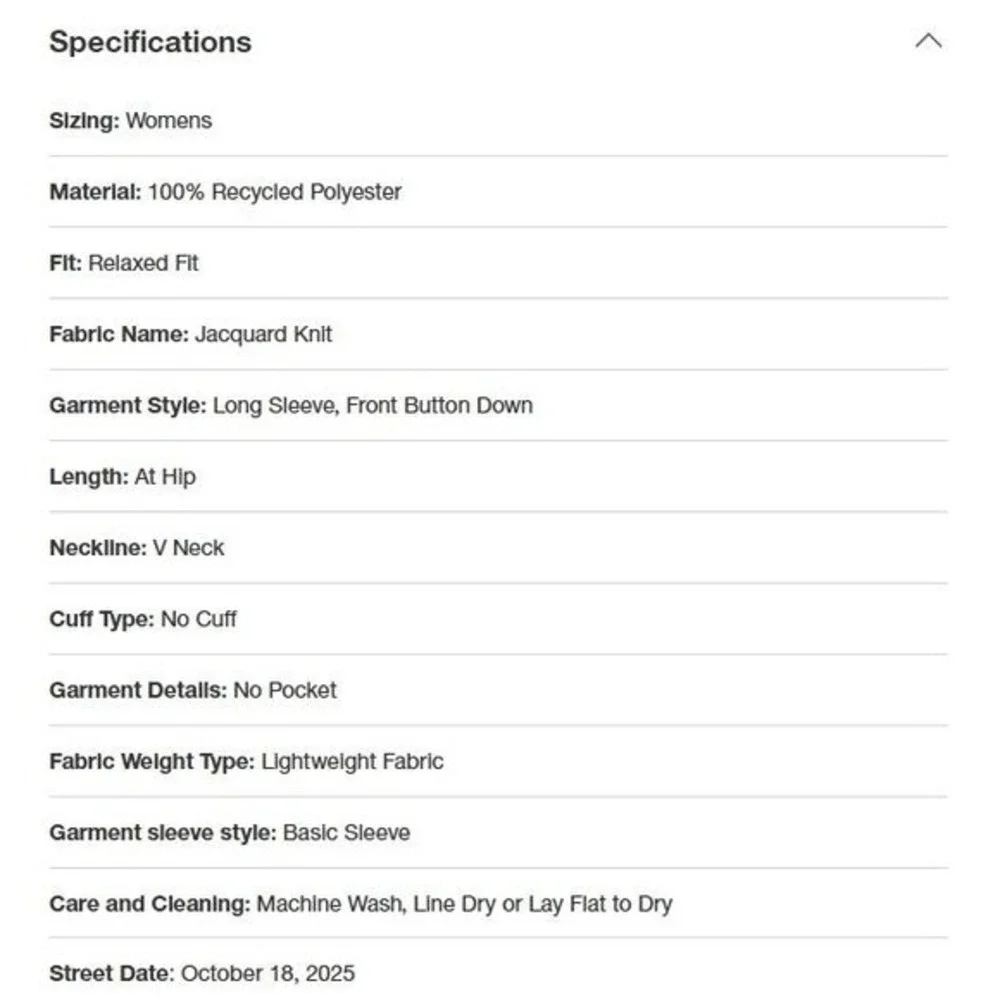Screen dimensions: 1000x1000
Task: Click the Care and Cleaning instructions text
Action: pos(464,904)
